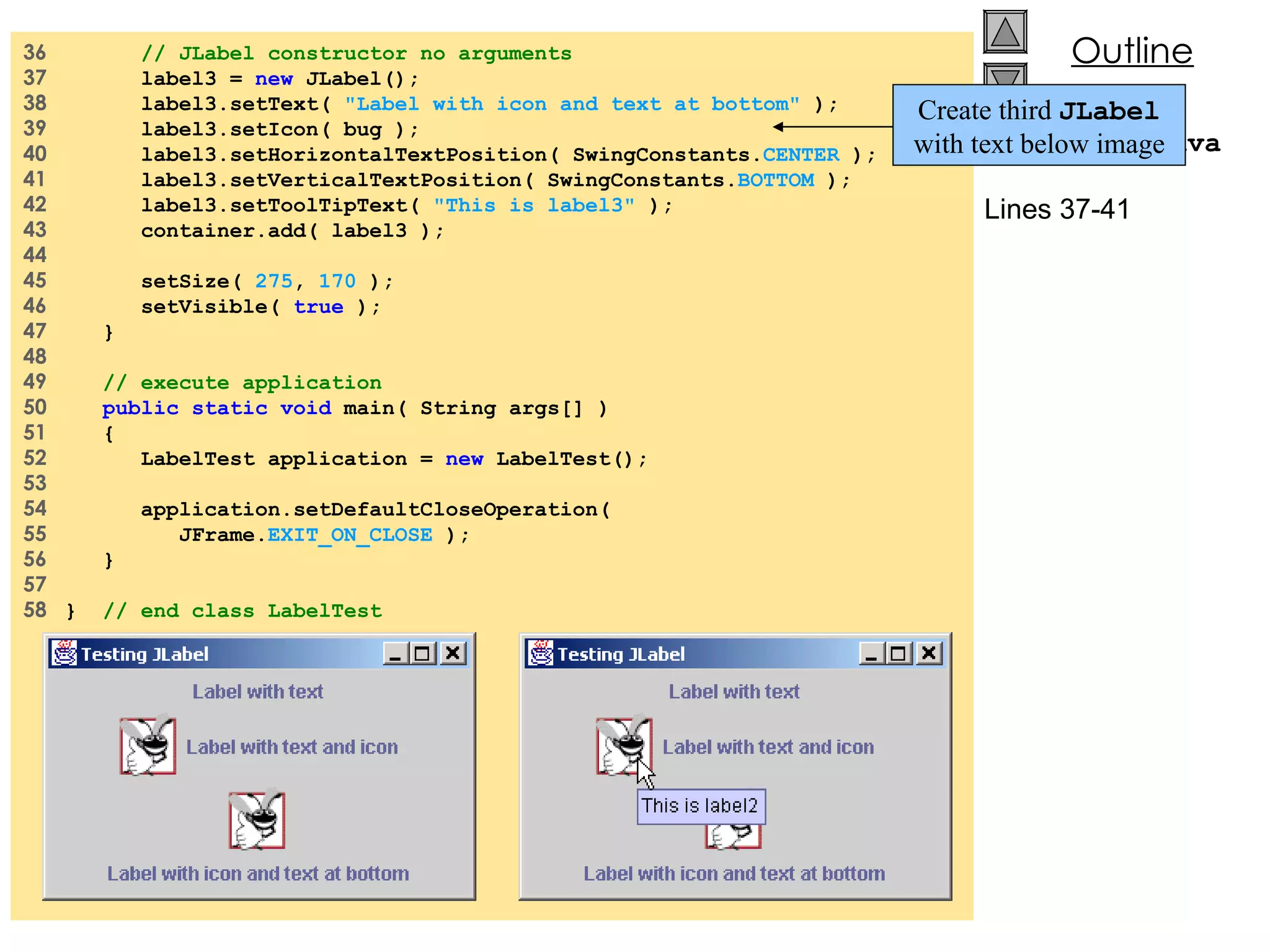Click the 'This is label2' tooltip

[x=701, y=806]
